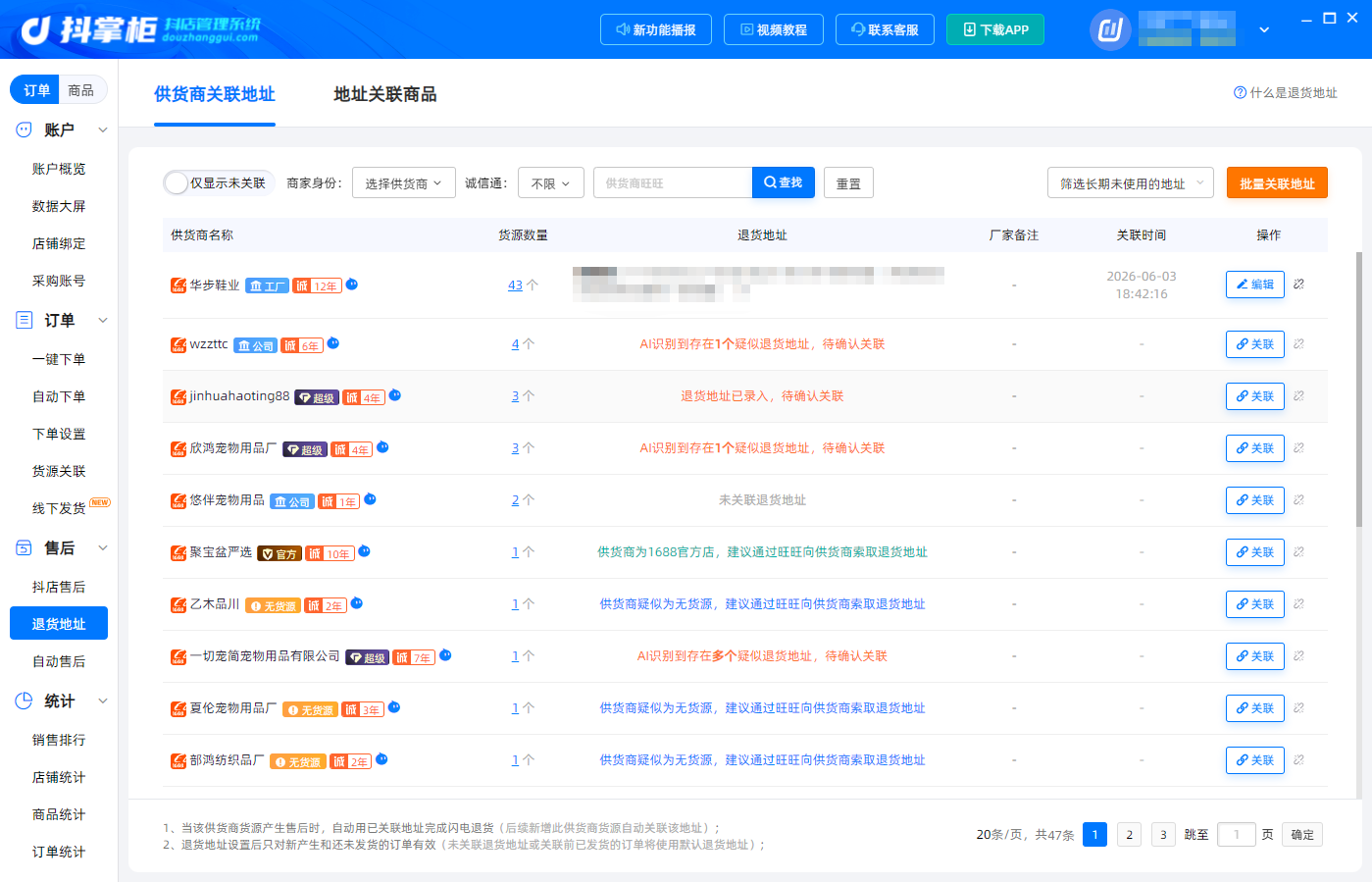Click the 抖掌柜 logo in the header

tap(141, 29)
